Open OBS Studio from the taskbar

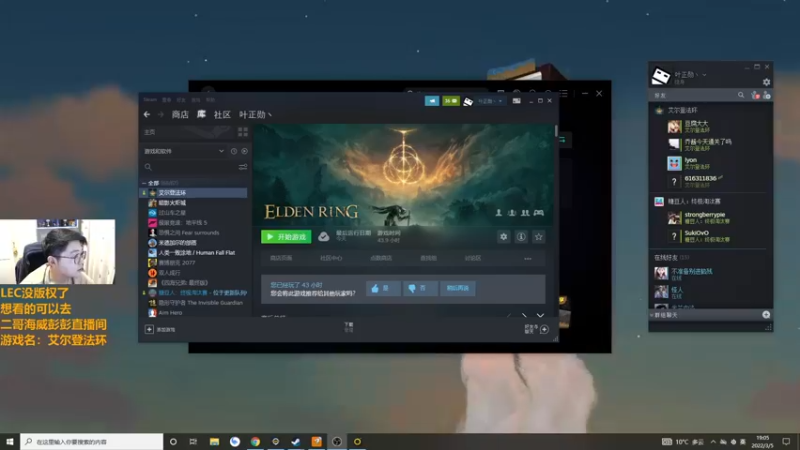tap(337, 441)
